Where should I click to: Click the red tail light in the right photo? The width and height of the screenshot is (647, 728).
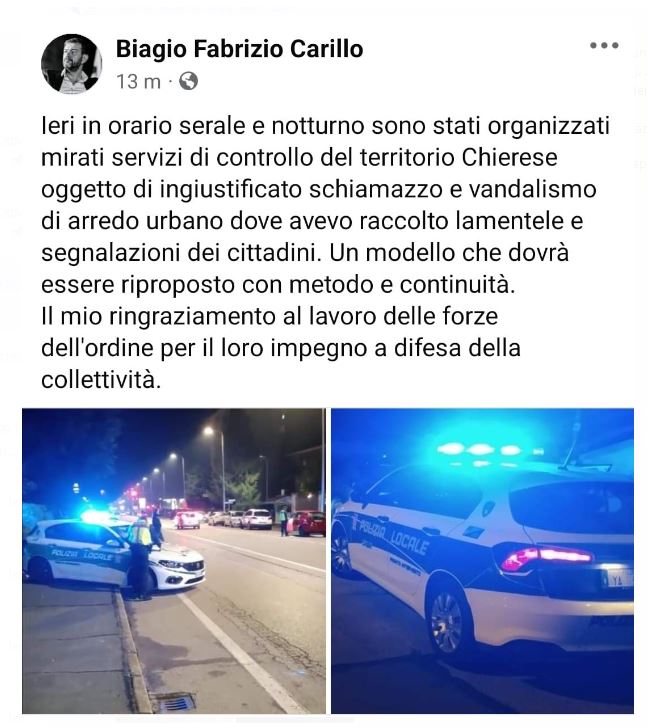click(x=546, y=558)
